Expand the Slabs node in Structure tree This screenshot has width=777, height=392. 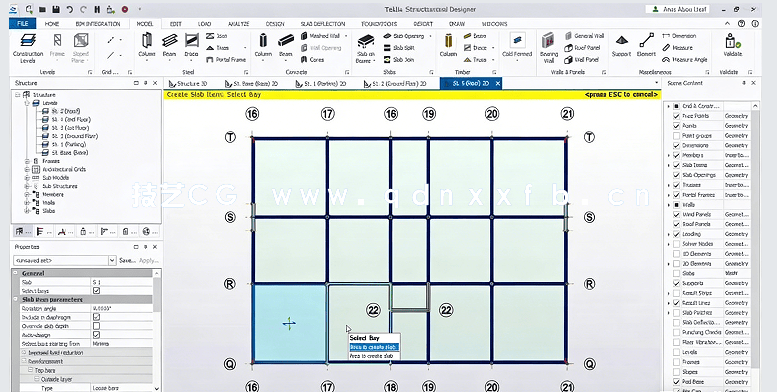point(27,211)
